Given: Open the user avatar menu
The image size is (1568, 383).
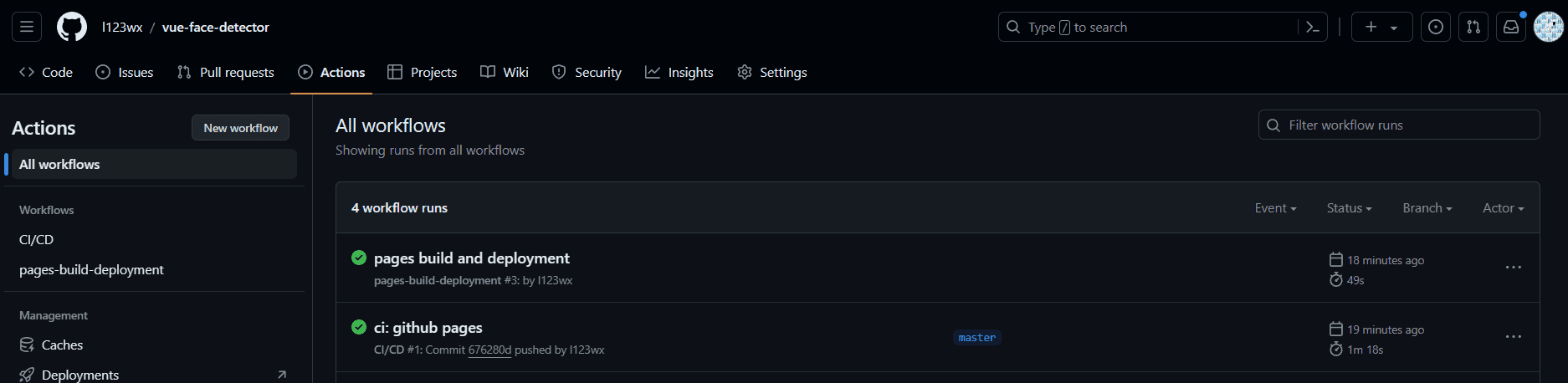Looking at the screenshot, I should click(1548, 28).
